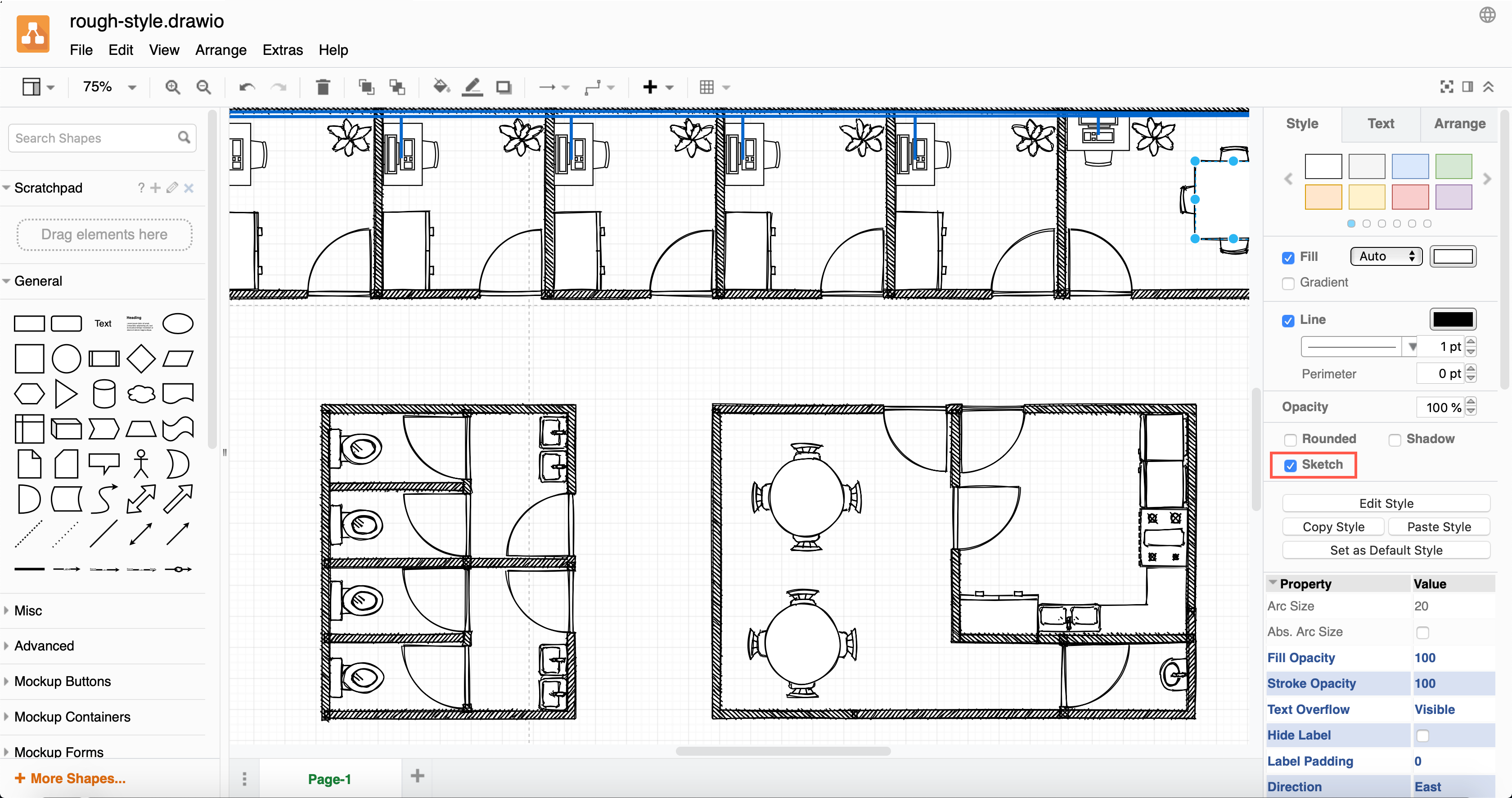Viewport: 1512px width, 798px height.
Task: Check the Gradient option
Action: 1289,283
